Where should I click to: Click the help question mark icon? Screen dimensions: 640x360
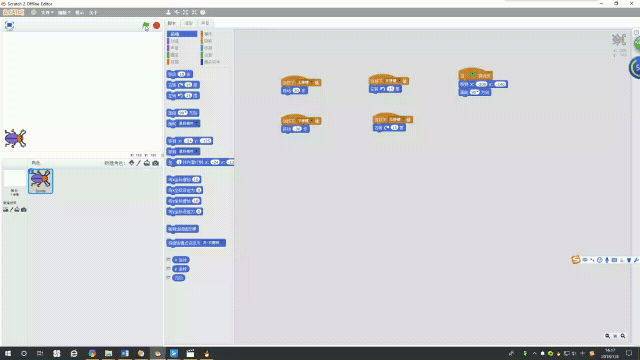(202, 12)
